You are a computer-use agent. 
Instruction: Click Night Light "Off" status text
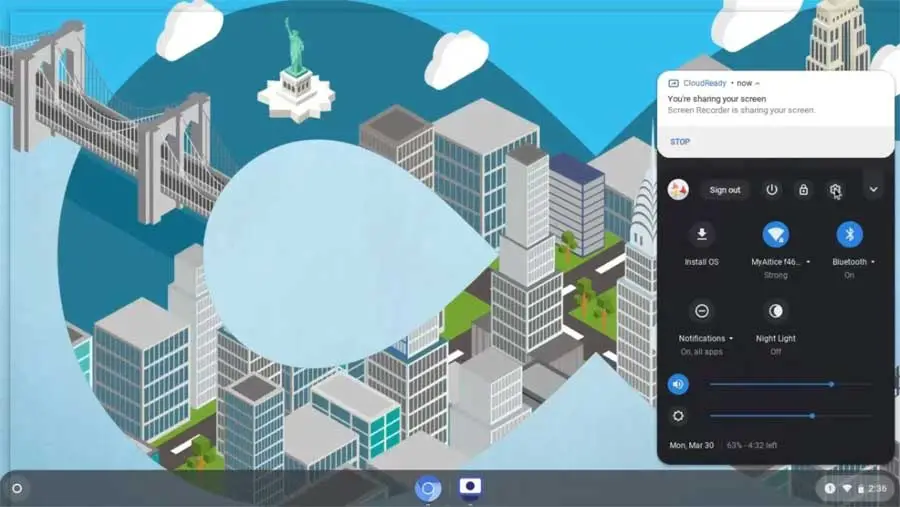pyautogui.click(x=775, y=352)
